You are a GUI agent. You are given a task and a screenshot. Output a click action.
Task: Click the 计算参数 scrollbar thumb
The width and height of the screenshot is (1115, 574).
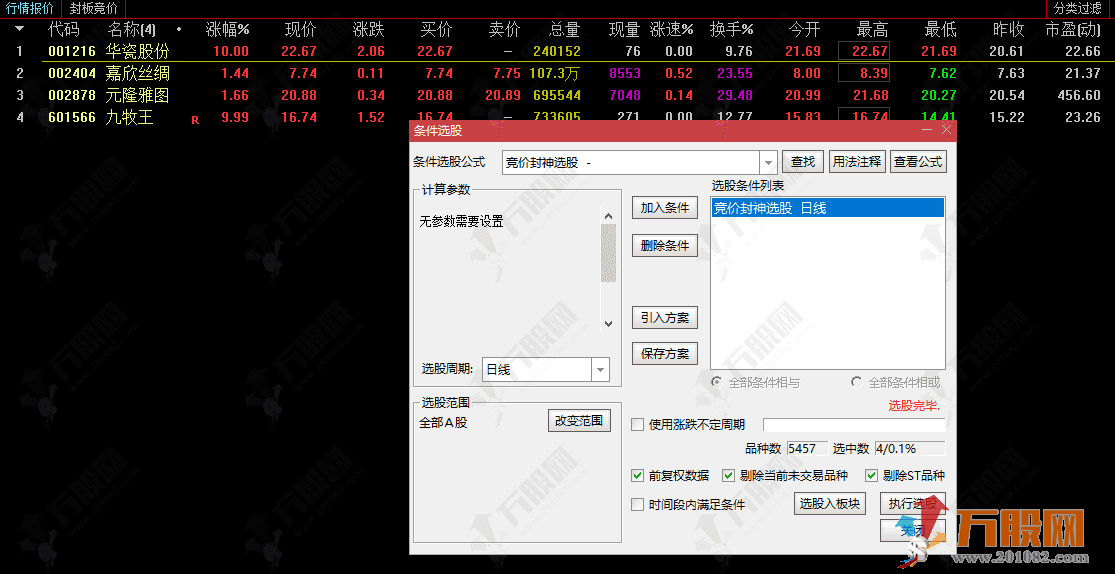[608, 253]
